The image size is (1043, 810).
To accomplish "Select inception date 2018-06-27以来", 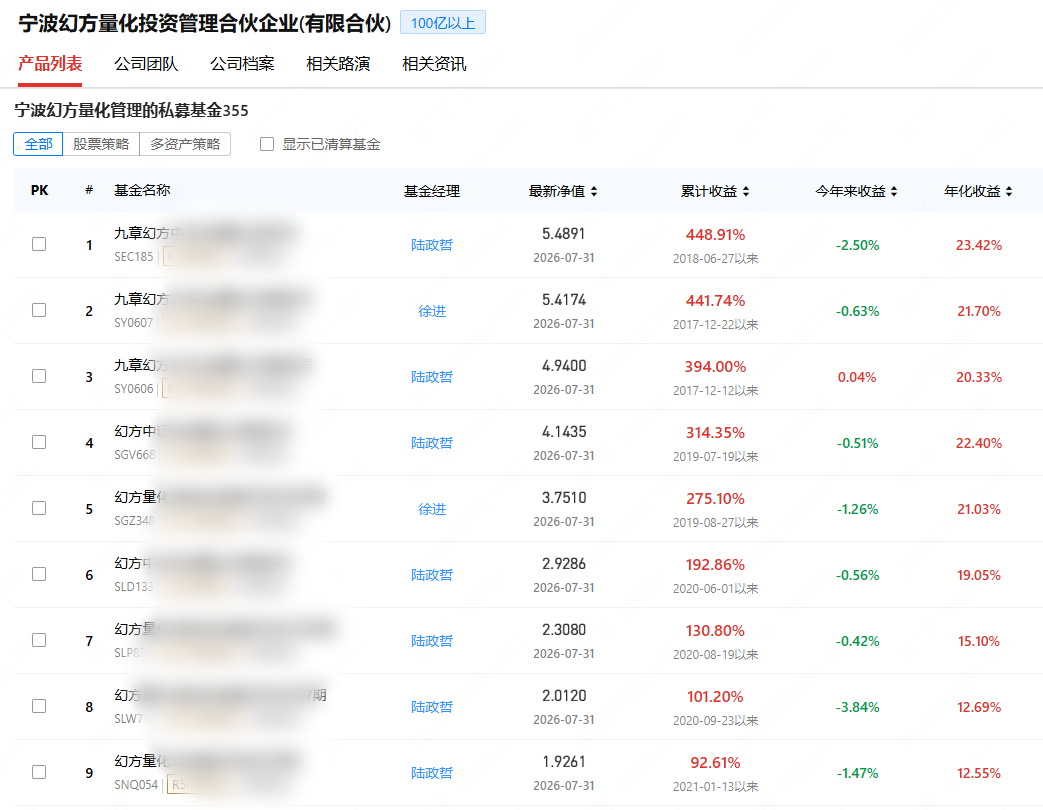I will (715, 259).
